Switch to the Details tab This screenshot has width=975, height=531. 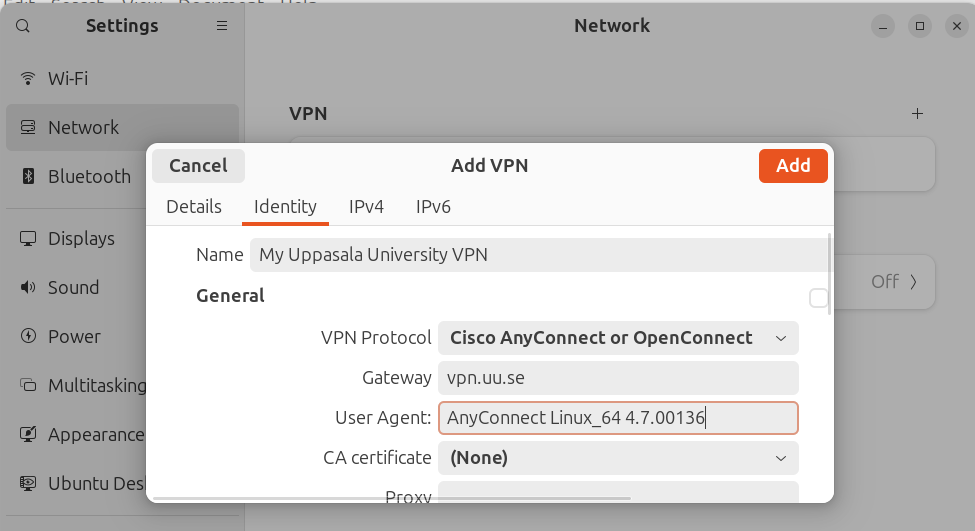coord(194,207)
